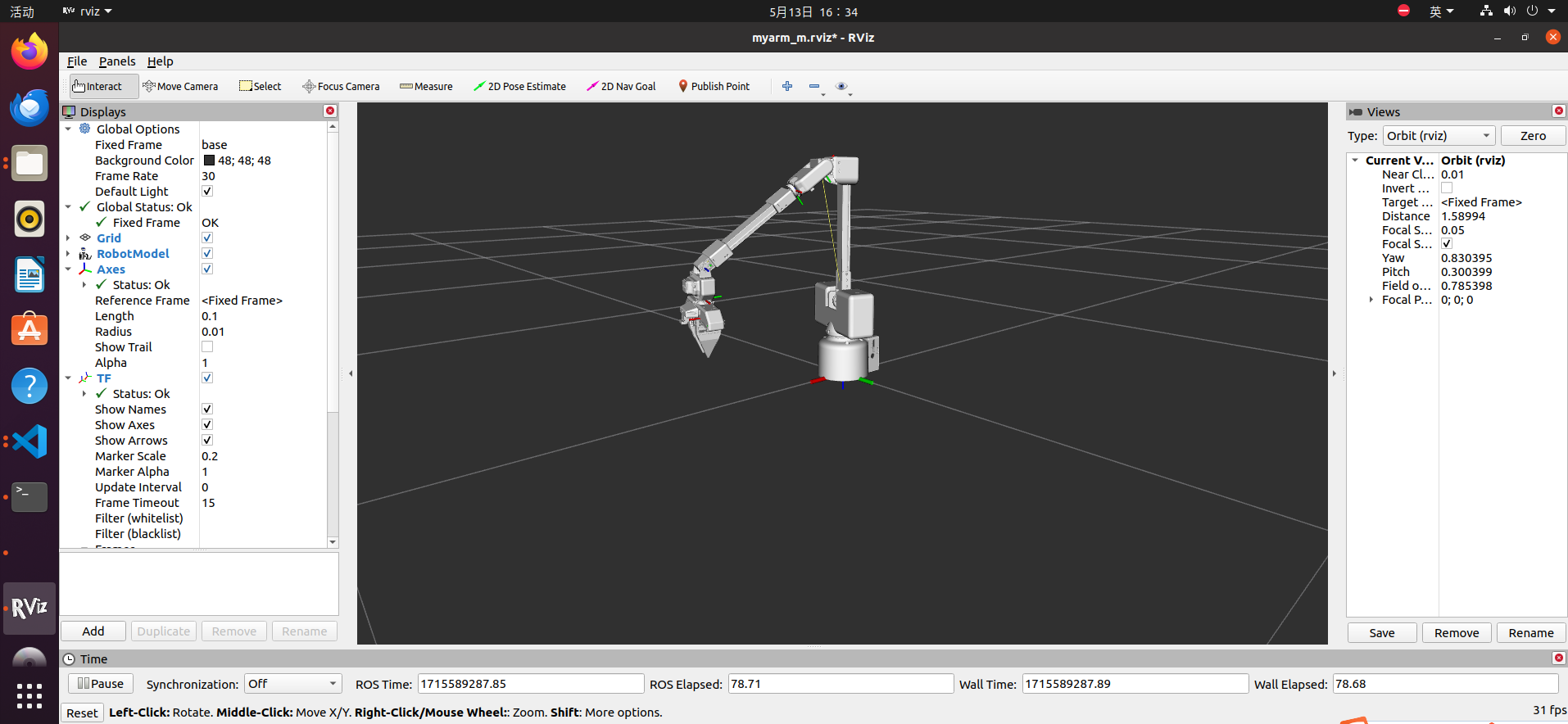Open the rviz application menu in top bar

(87, 11)
